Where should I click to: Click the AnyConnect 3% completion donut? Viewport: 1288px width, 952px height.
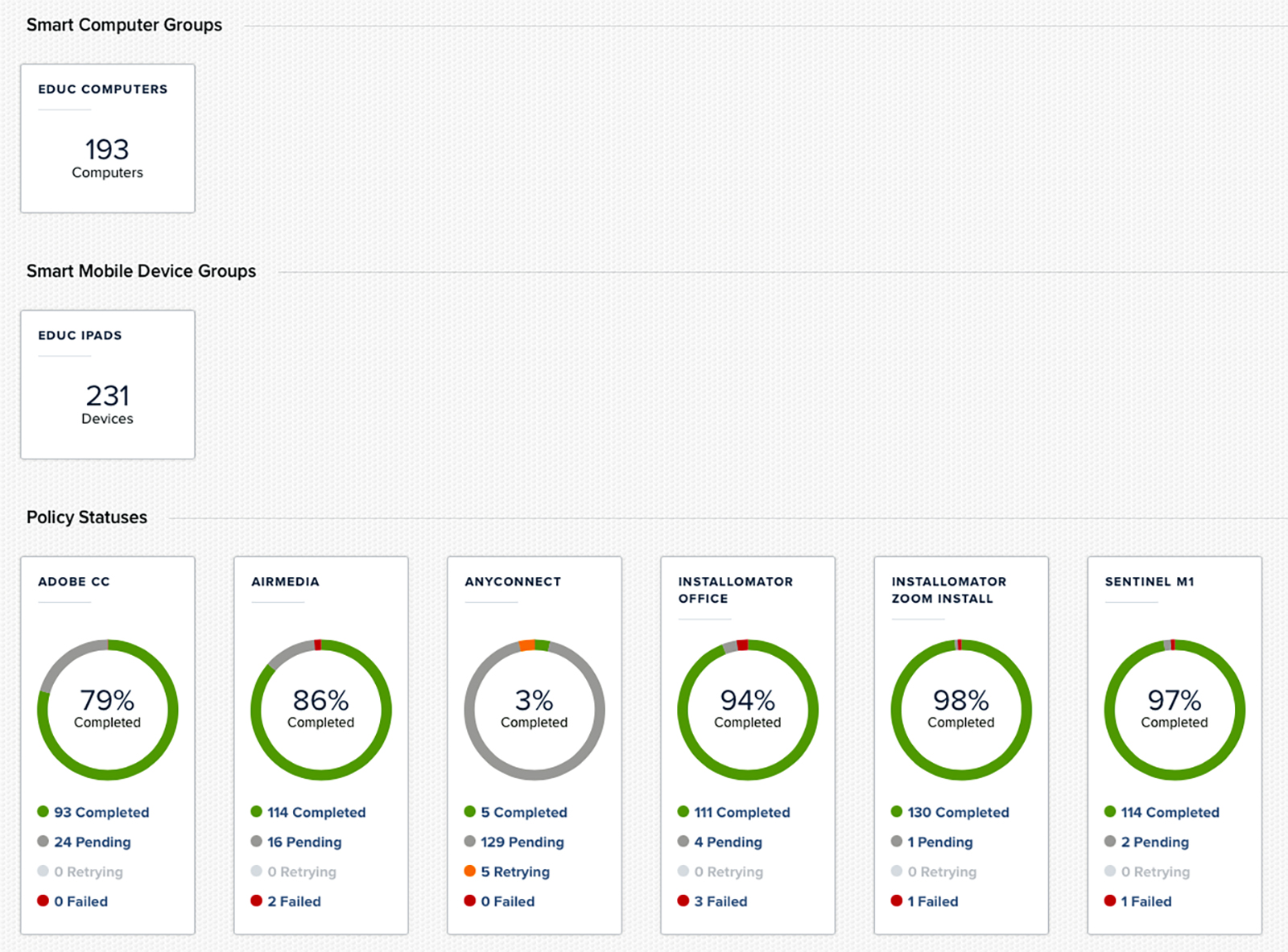tap(535, 710)
